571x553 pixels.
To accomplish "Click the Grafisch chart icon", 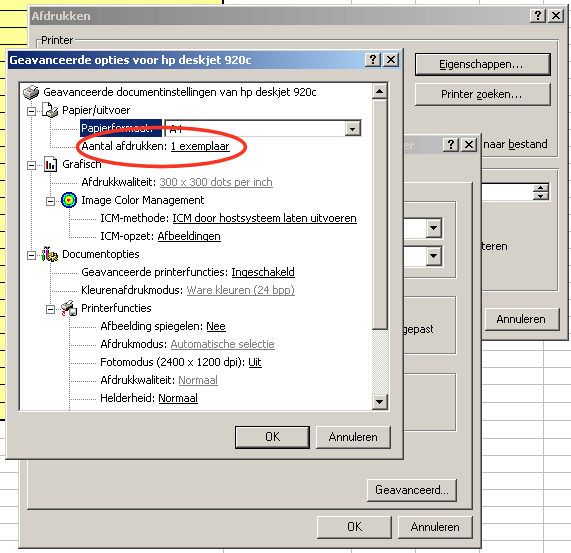I will 50,164.
